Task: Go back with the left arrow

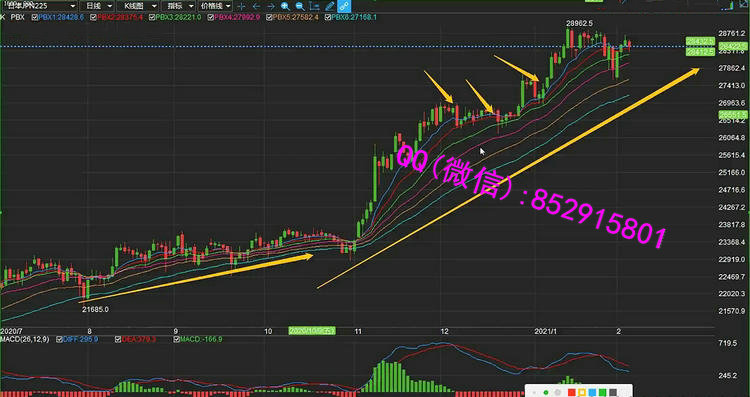Action: pos(256,6)
